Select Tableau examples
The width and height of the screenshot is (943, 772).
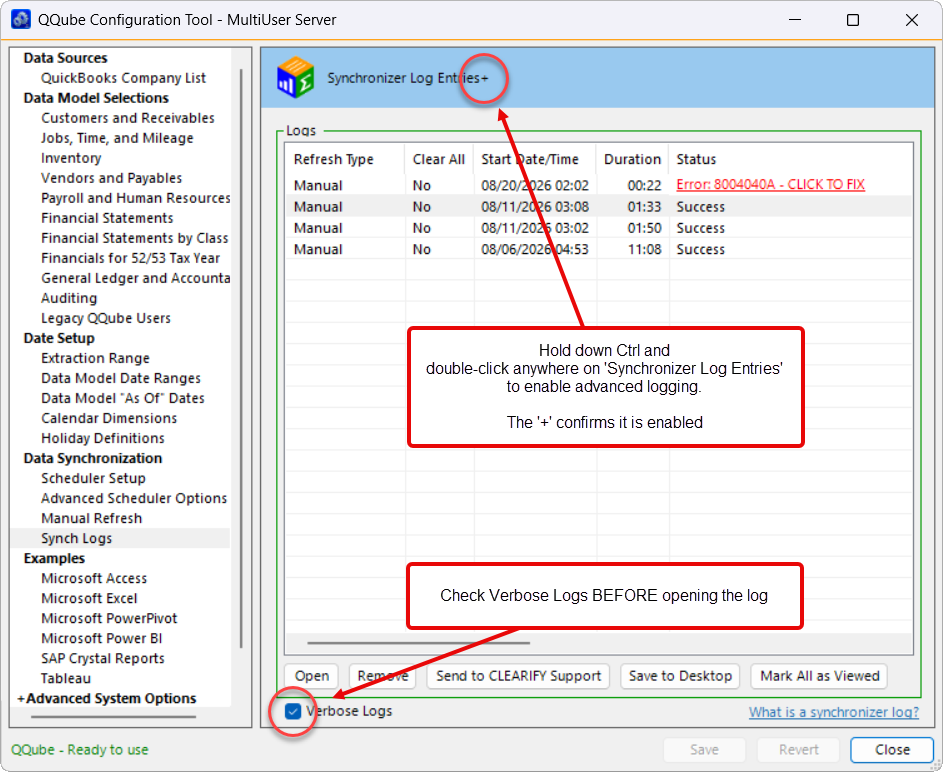point(66,678)
